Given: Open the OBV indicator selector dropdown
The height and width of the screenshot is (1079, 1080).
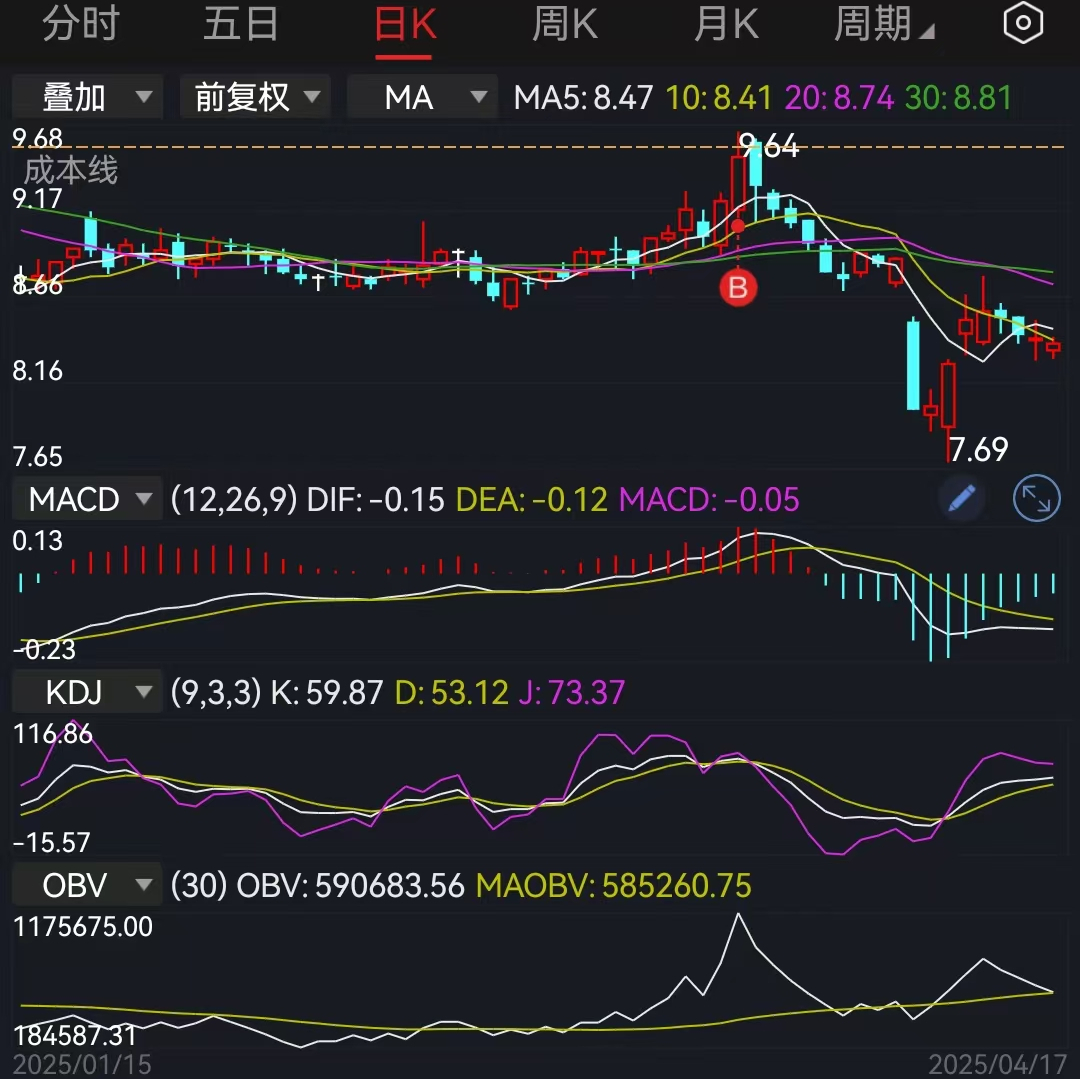Looking at the screenshot, I should point(86,884).
